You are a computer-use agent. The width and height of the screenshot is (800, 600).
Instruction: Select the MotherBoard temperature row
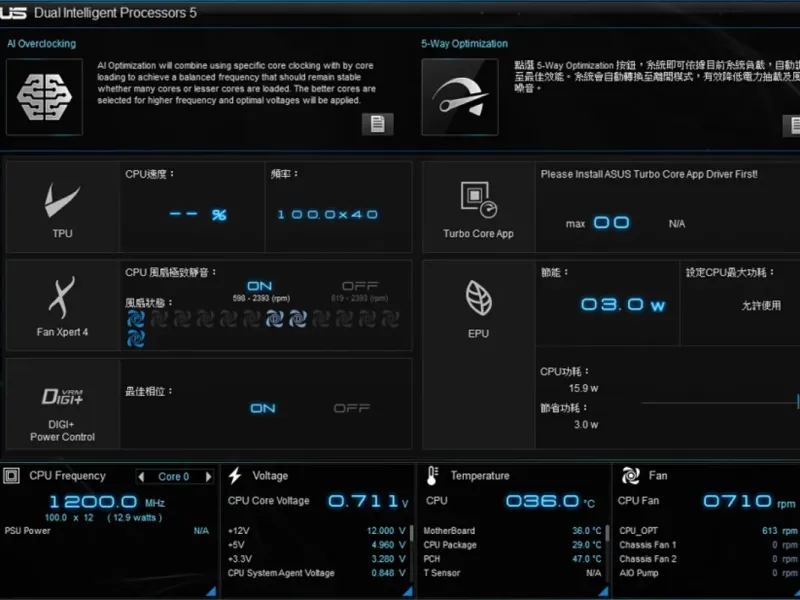coord(513,531)
